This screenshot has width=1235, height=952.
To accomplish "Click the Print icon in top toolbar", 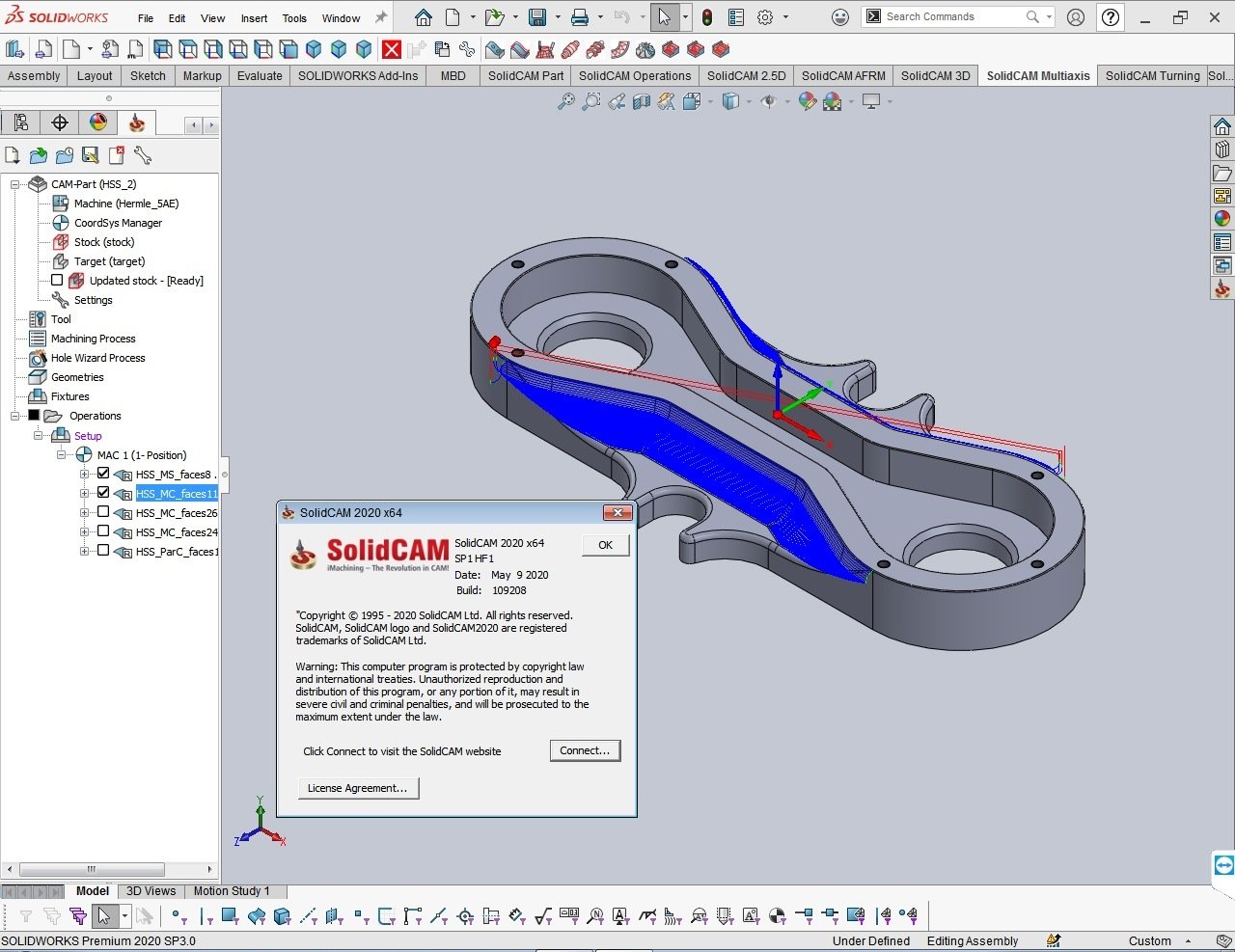I will [579, 17].
